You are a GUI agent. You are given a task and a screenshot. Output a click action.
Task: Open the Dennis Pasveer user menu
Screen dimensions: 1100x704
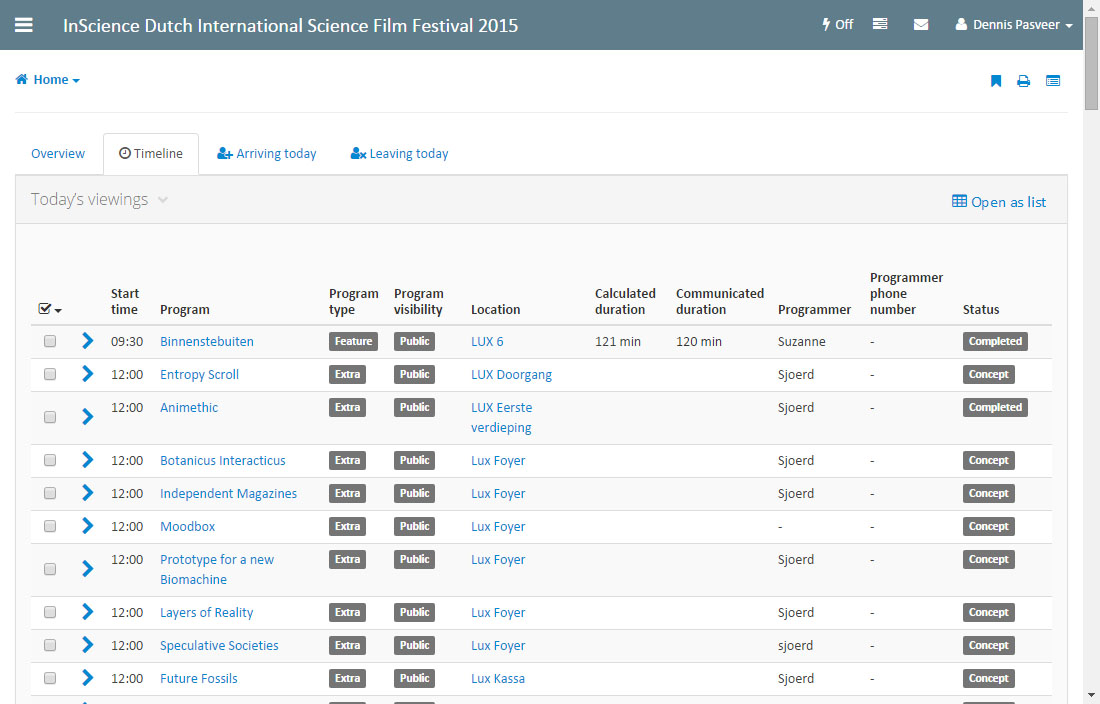coord(1014,25)
